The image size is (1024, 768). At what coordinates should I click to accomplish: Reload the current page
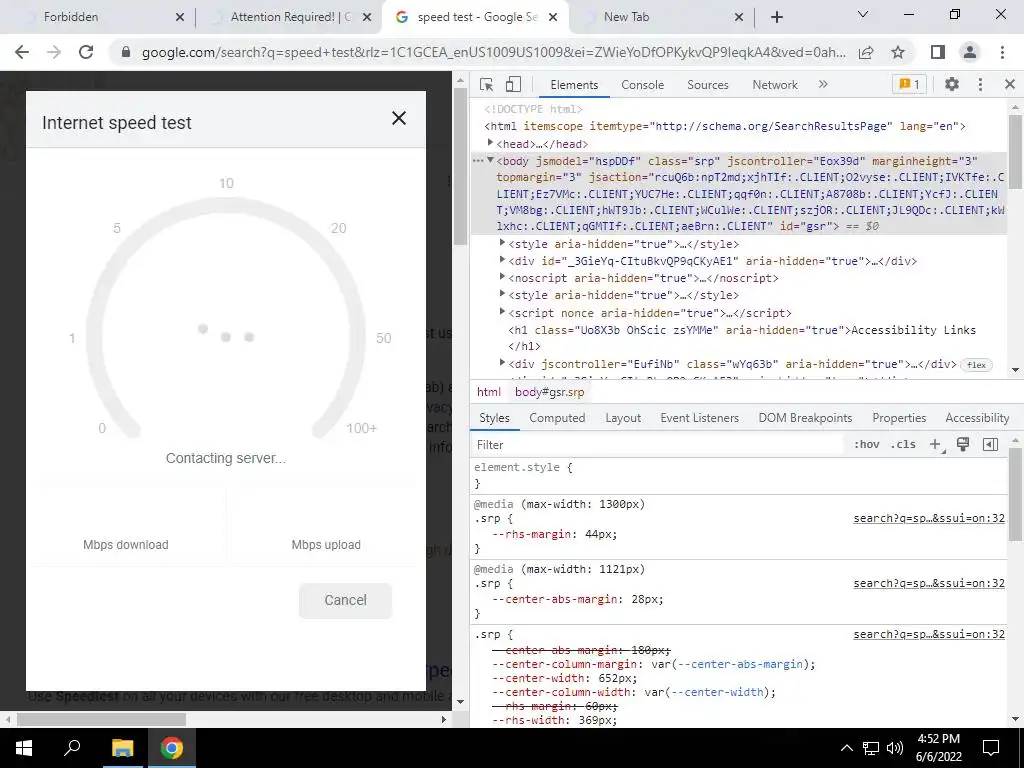point(86,52)
